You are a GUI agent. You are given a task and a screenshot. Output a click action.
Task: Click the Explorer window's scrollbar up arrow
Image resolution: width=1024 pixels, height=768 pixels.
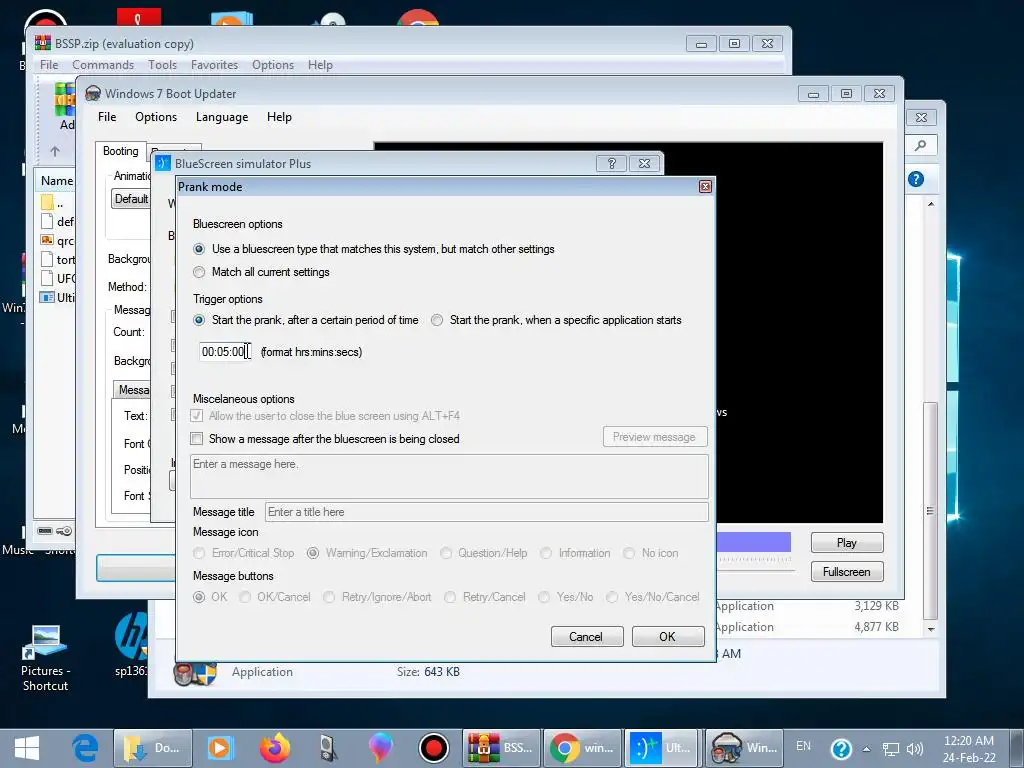click(x=931, y=204)
